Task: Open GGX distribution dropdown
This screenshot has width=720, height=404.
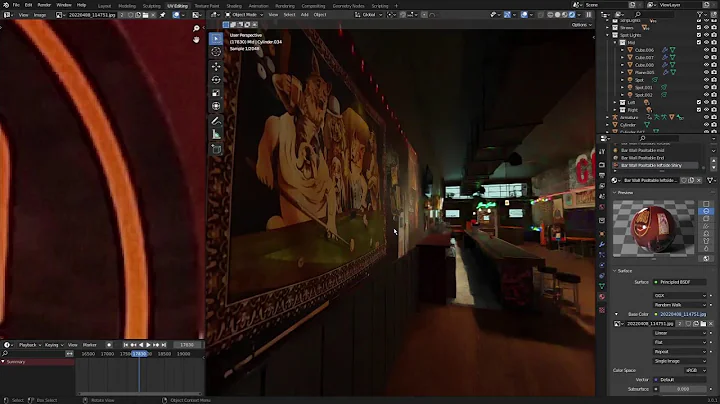Action: coord(680,296)
